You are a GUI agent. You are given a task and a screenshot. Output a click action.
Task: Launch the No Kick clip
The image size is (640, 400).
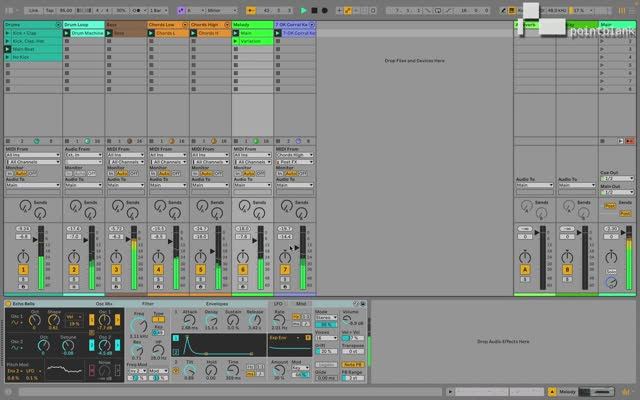[7, 57]
